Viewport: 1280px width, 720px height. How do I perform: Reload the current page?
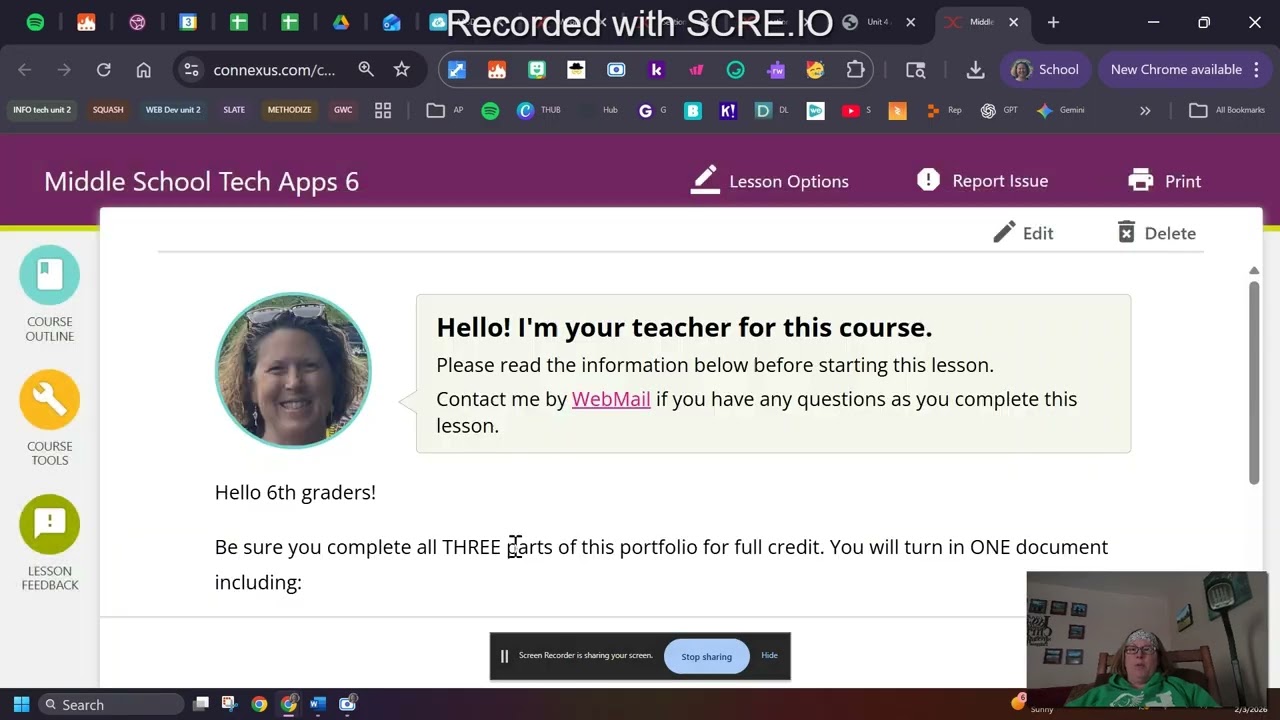coord(103,70)
